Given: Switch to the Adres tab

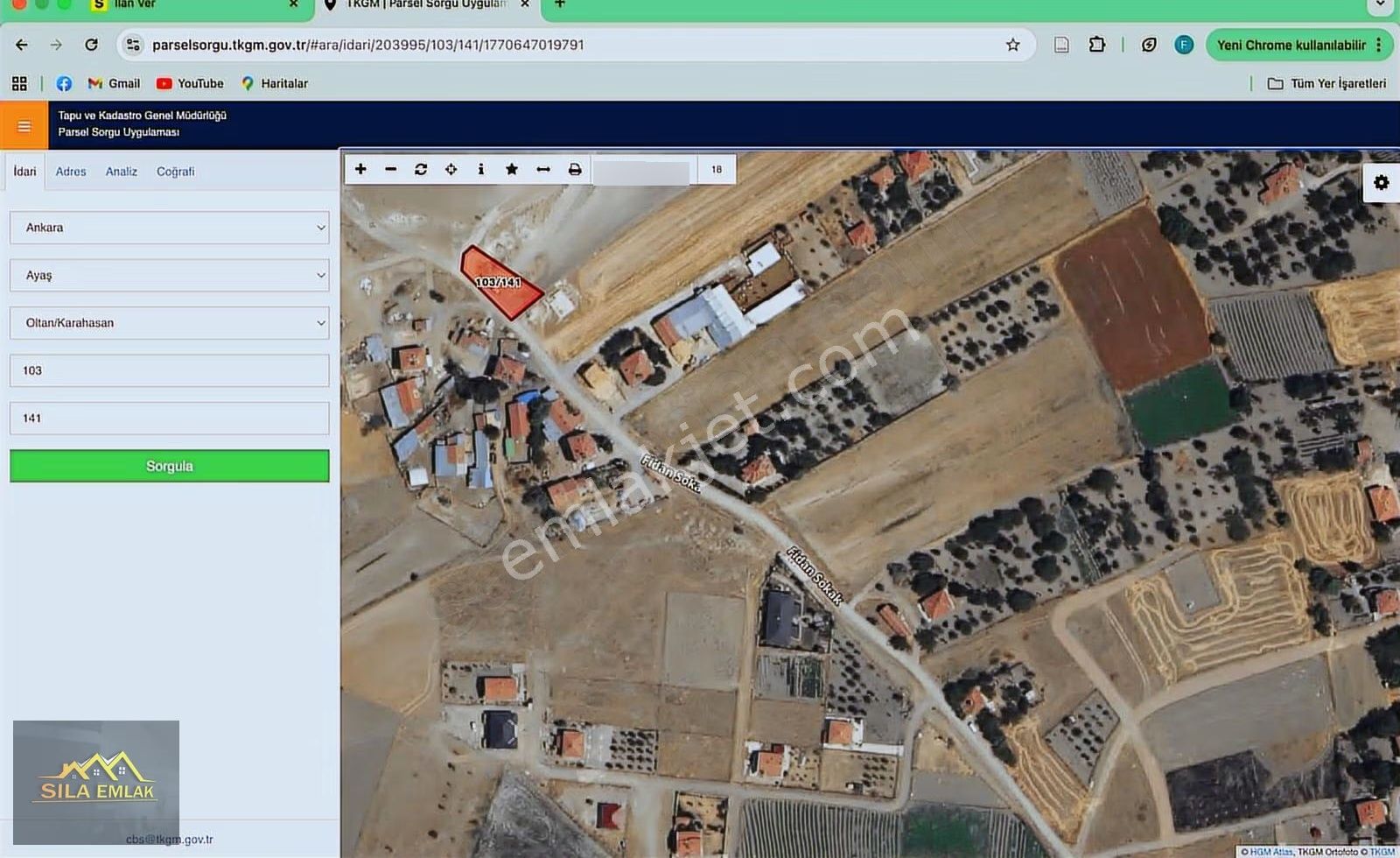Looking at the screenshot, I should pyautogui.click(x=71, y=172).
